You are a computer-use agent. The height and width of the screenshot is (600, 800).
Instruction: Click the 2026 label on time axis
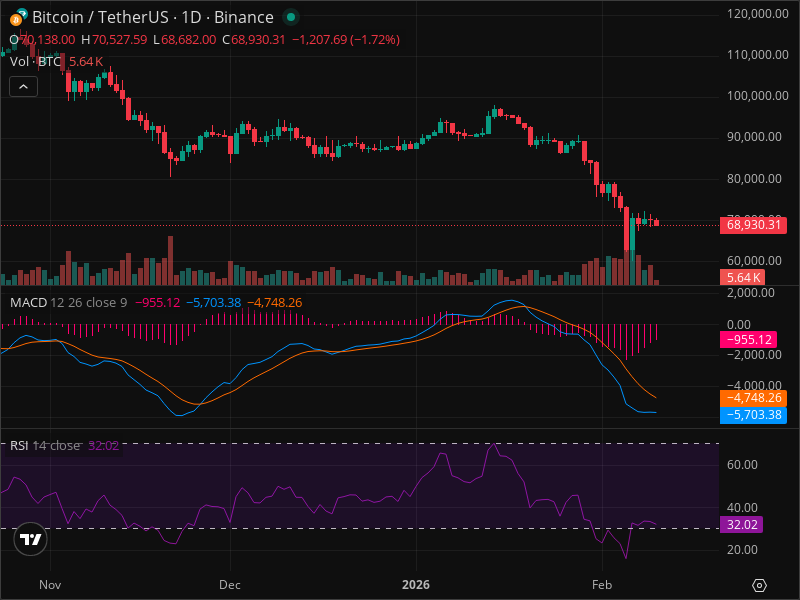(x=416, y=585)
